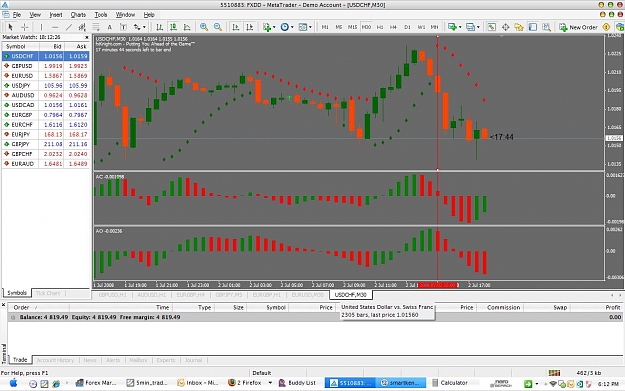Image resolution: width=625 pixels, height=391 pixels.
Task: Select the cursor arrow tool
Action: click(x=10, y=27)
